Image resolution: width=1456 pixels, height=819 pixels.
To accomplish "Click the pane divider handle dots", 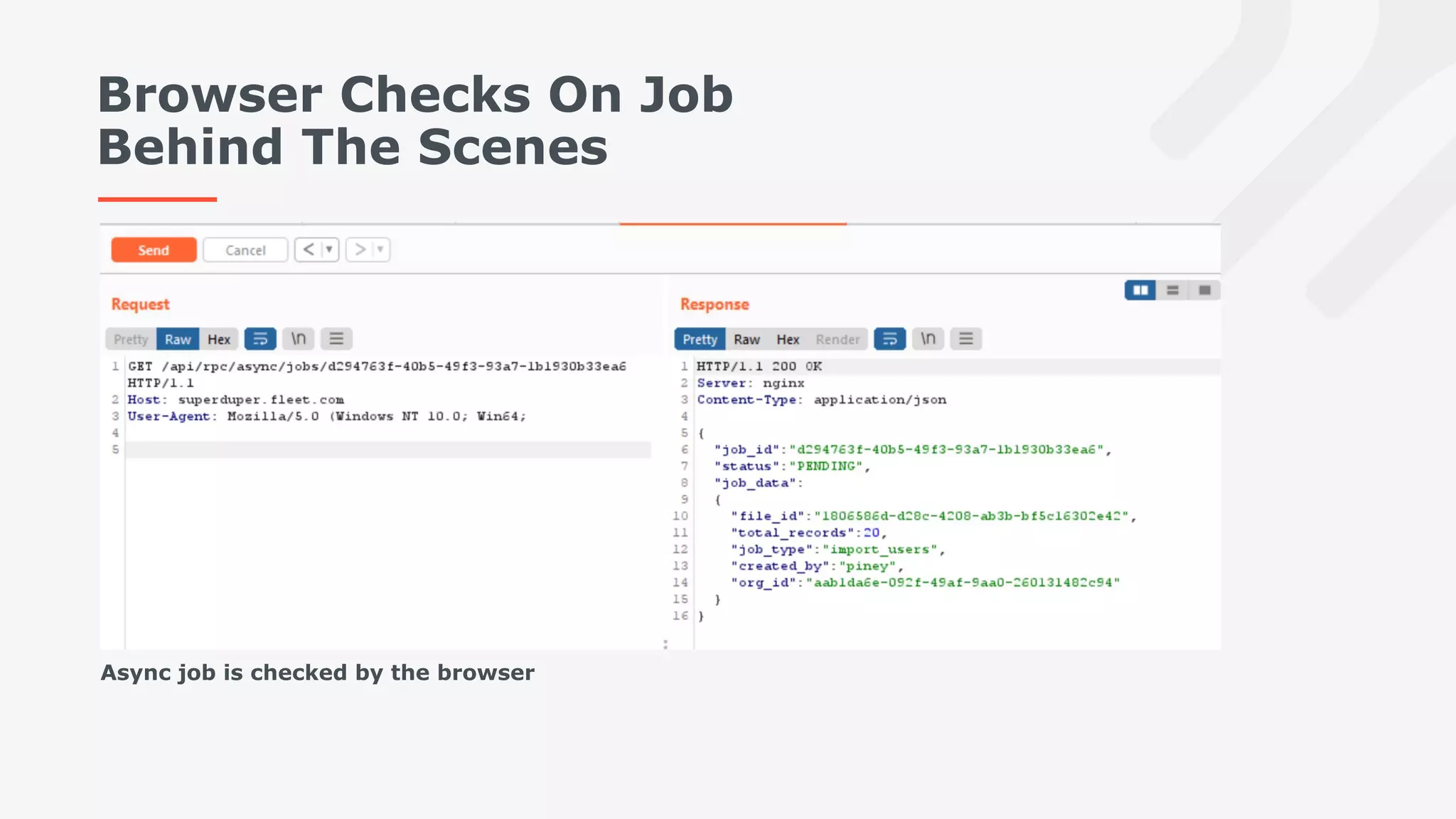I will click(x=665, y=644).
